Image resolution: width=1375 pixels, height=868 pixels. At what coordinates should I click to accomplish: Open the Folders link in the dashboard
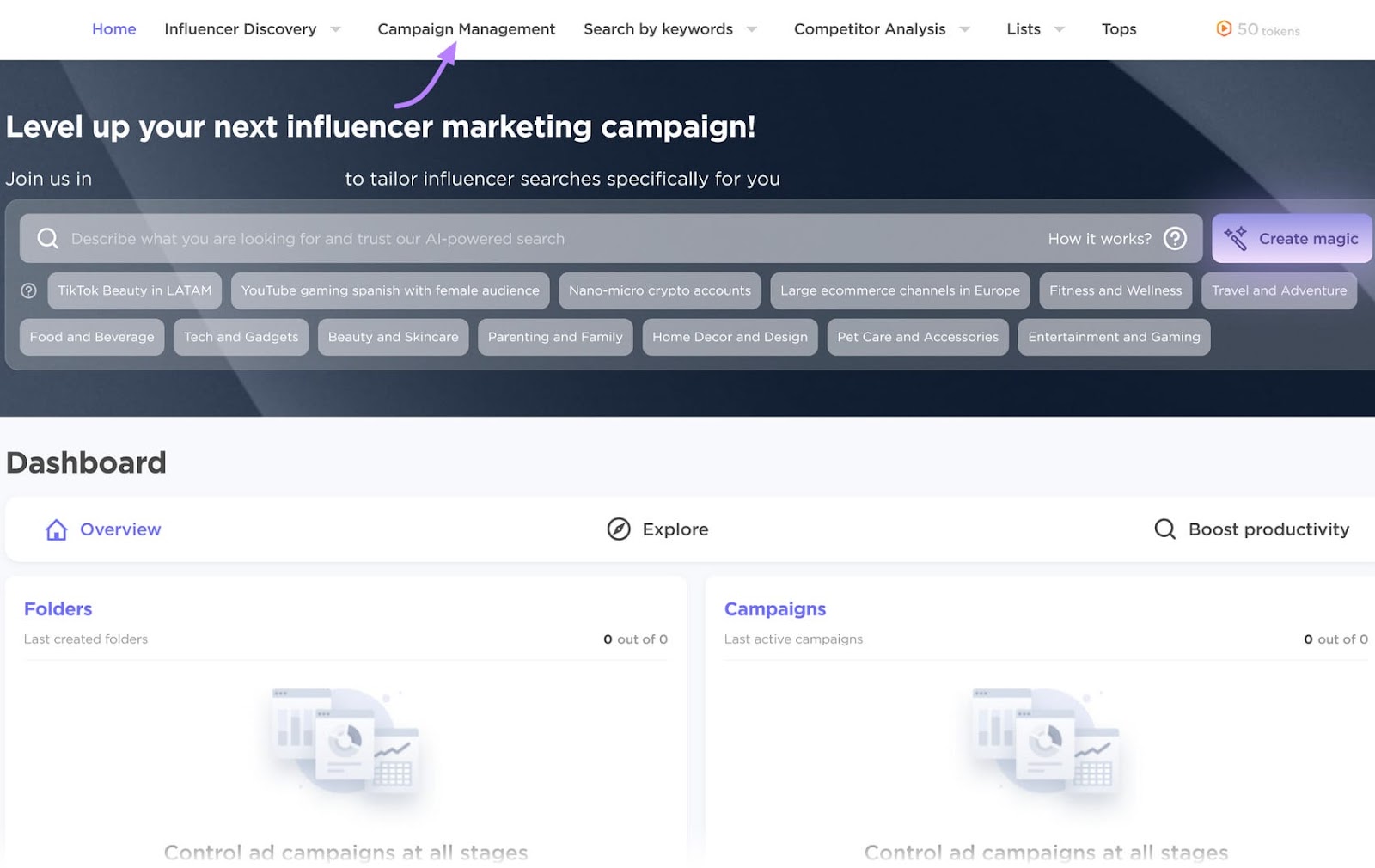[x=57, y=608]
